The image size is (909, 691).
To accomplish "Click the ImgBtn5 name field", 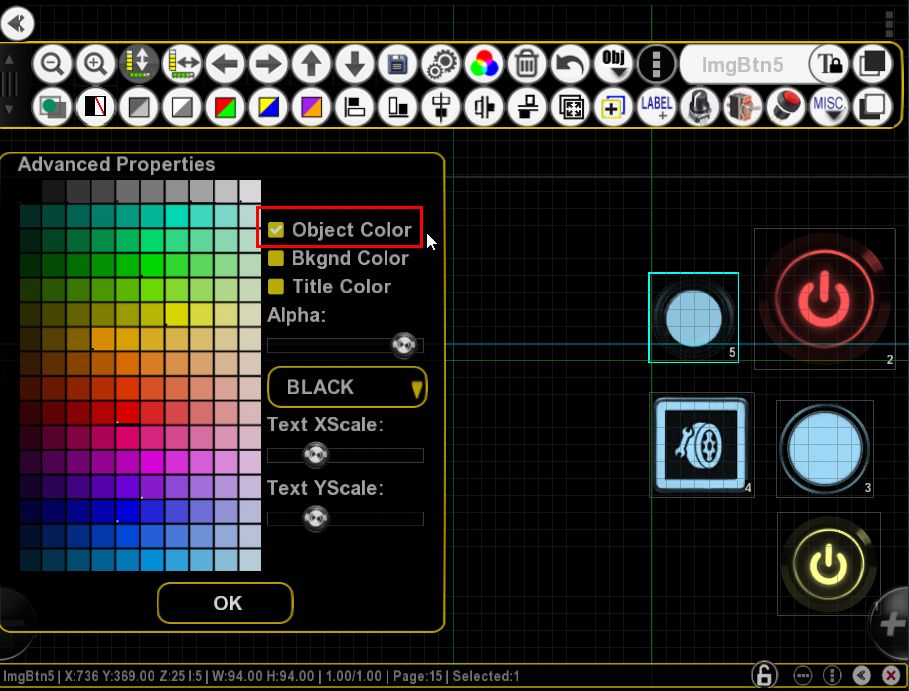I will click(743, 64).
